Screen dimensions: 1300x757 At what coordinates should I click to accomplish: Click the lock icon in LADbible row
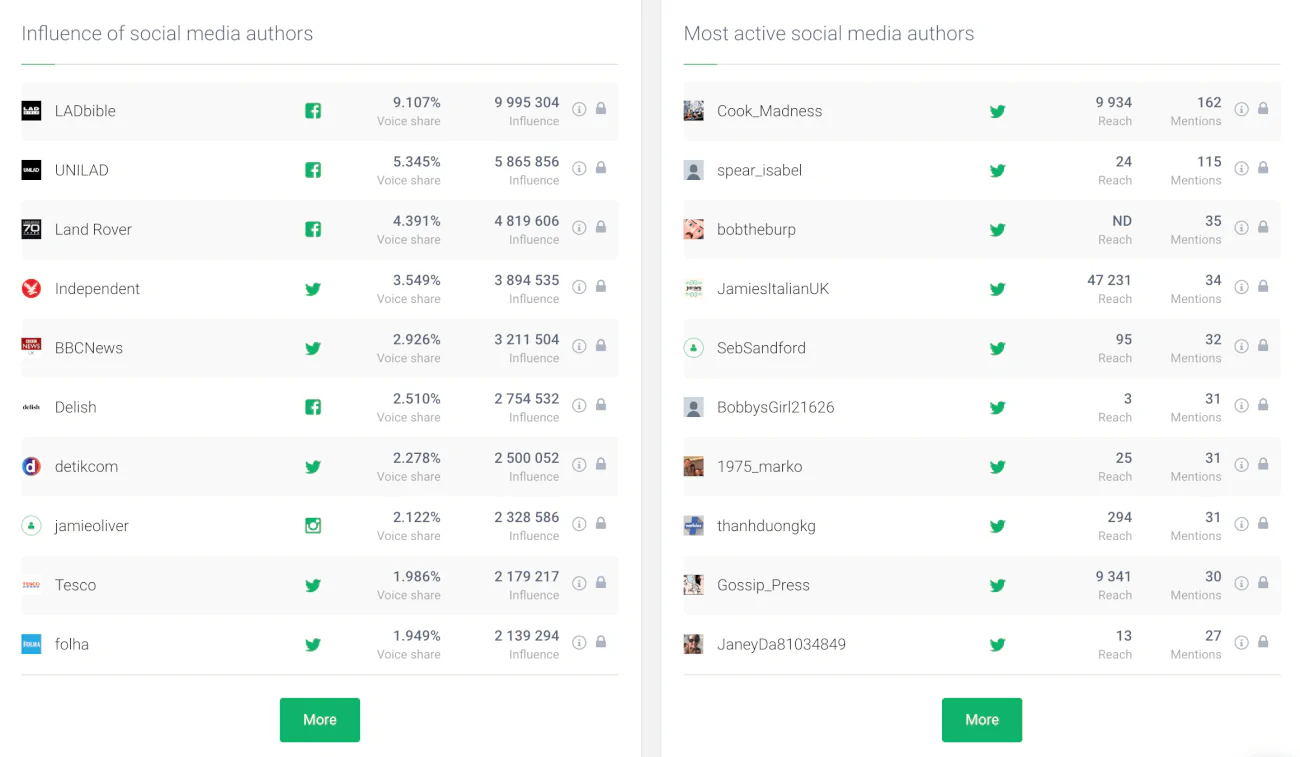(601, 108)
